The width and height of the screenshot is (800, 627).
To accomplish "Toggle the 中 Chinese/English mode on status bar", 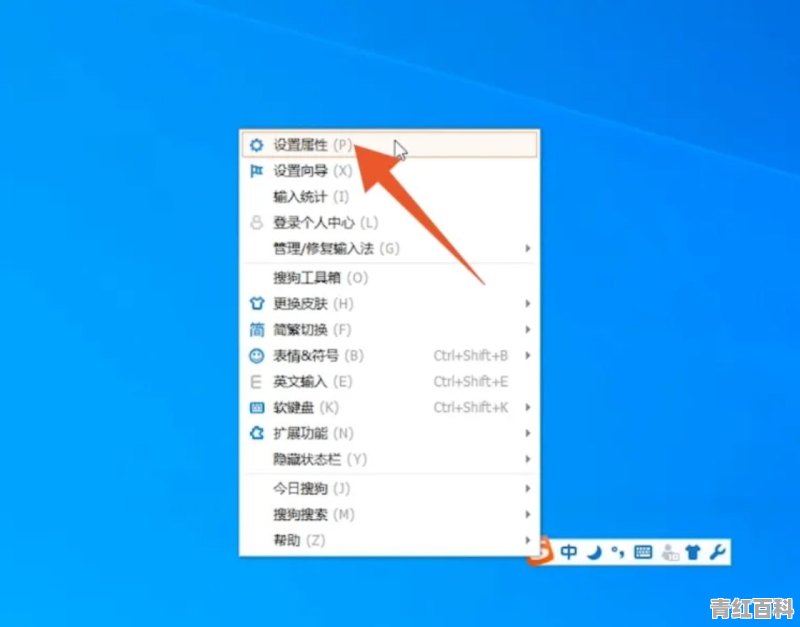I will click(568, 552).
